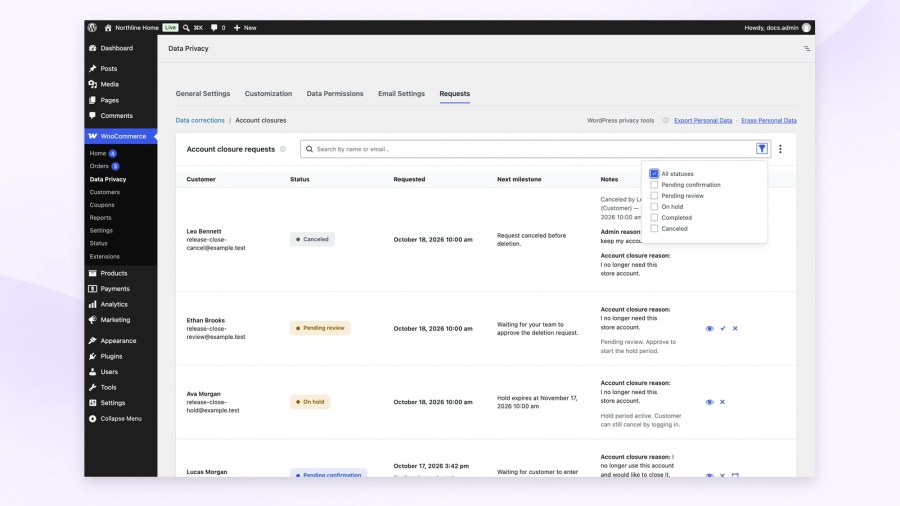Image resolution: width=900 pixels, height=506 pixels.
Task: Click the funnel filter icon
Action: 762,149
